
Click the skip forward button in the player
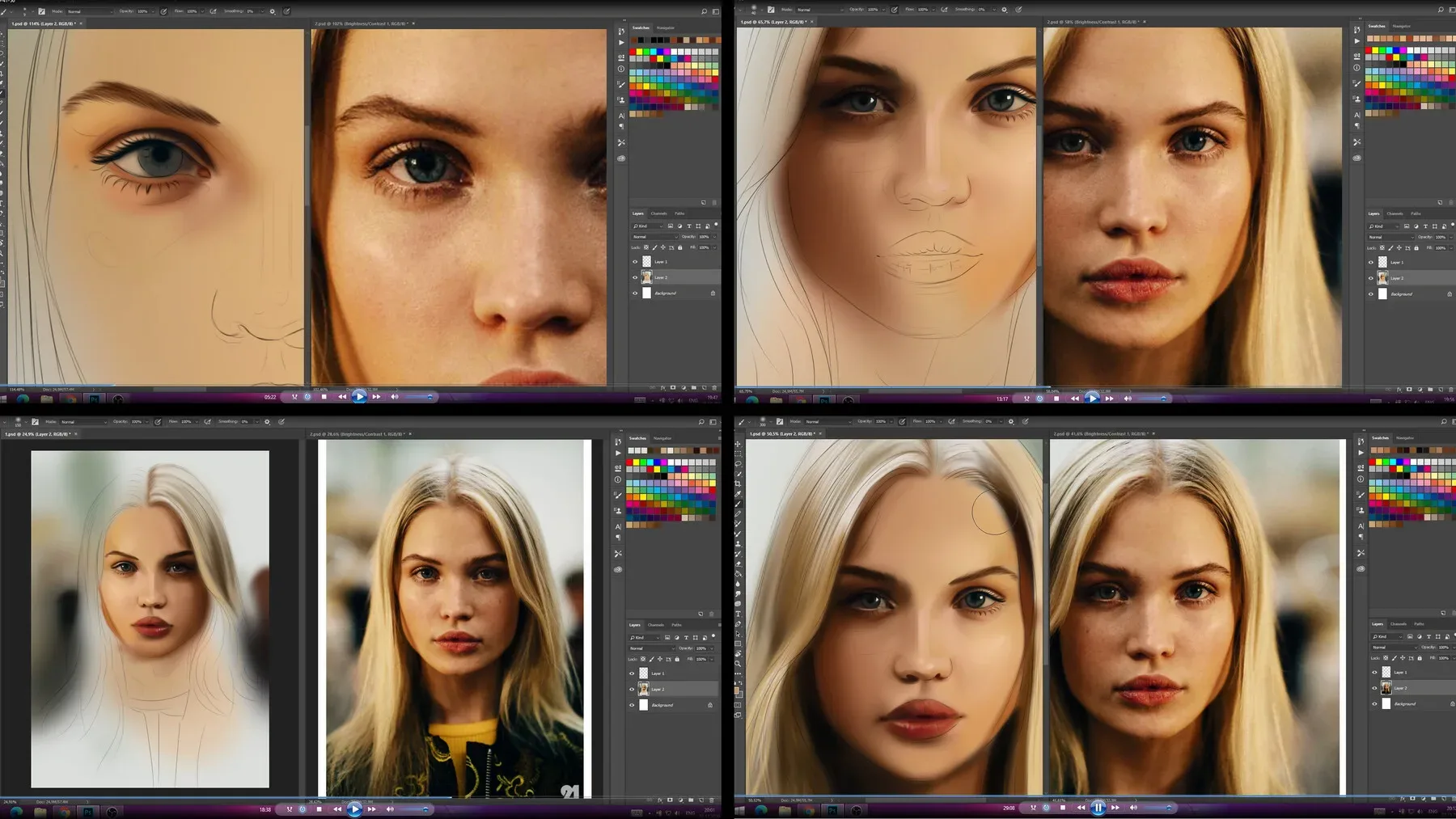pyautogui.click(x=1117, y=807)
